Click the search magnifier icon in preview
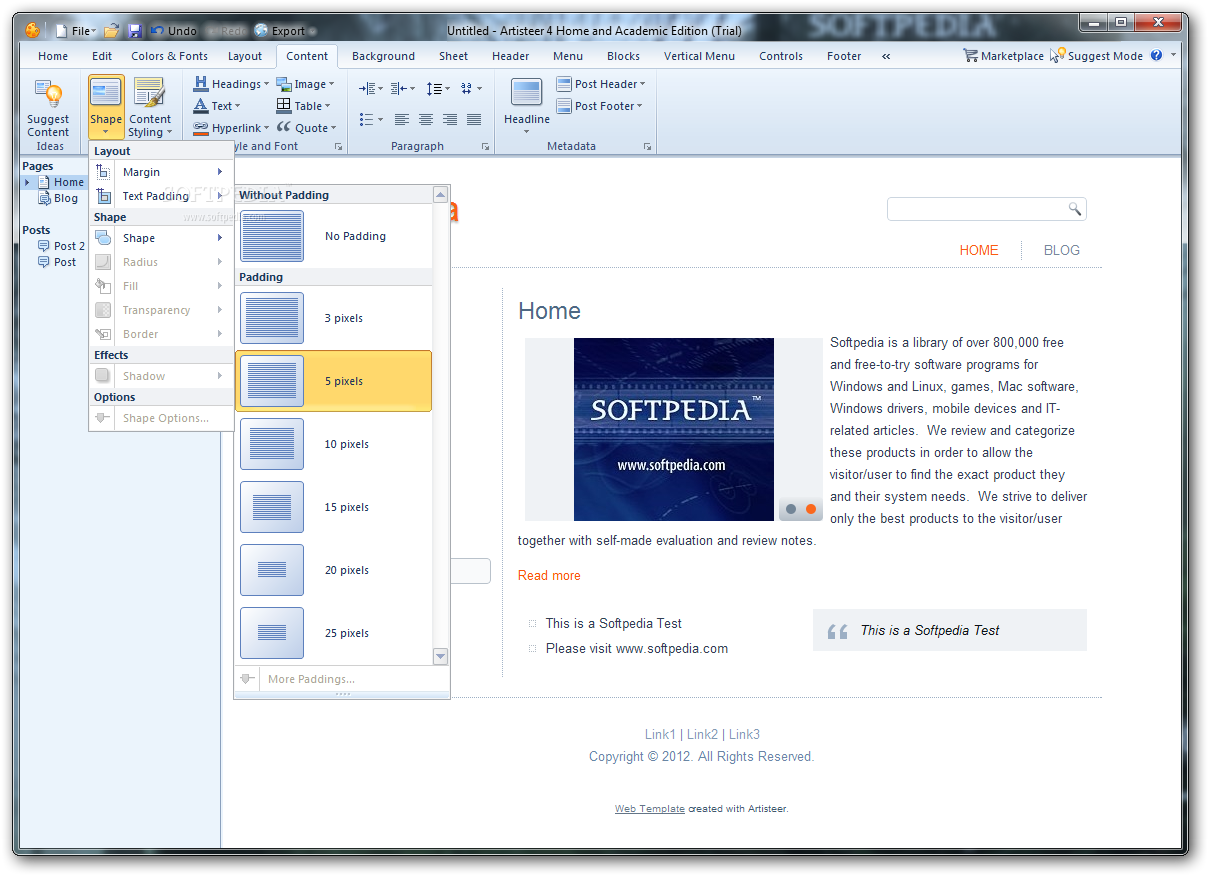 click(1075, 209)
